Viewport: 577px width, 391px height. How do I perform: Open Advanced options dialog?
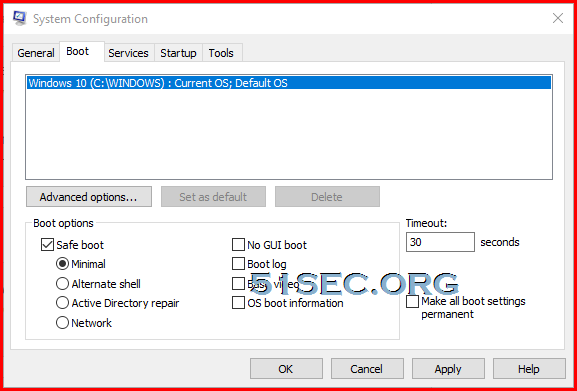[89, 197]
